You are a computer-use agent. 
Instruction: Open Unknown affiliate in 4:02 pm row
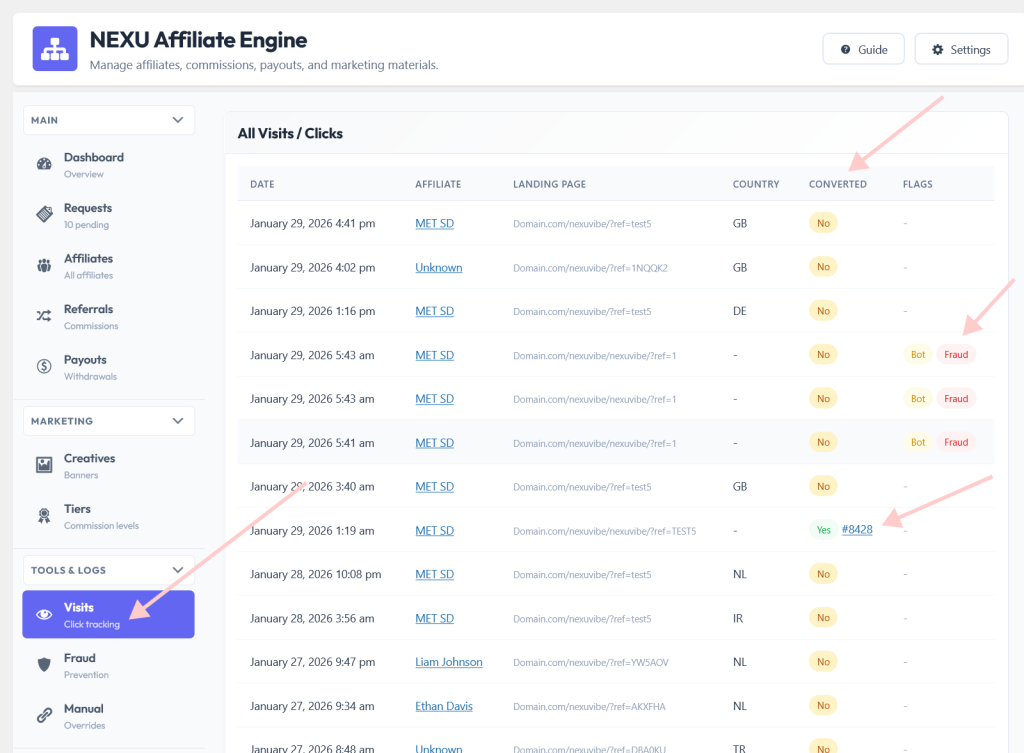point(439,267)
